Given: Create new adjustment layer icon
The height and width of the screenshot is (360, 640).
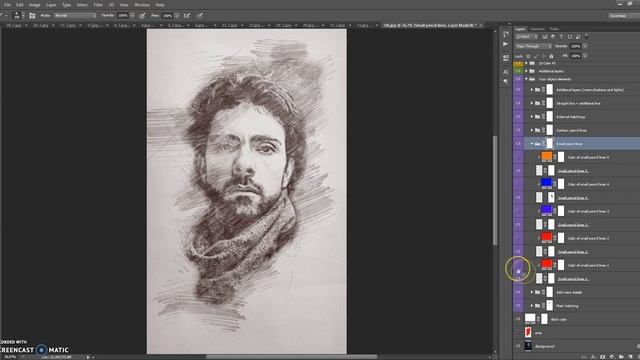Looking at the screenshot, I should 612,357.
